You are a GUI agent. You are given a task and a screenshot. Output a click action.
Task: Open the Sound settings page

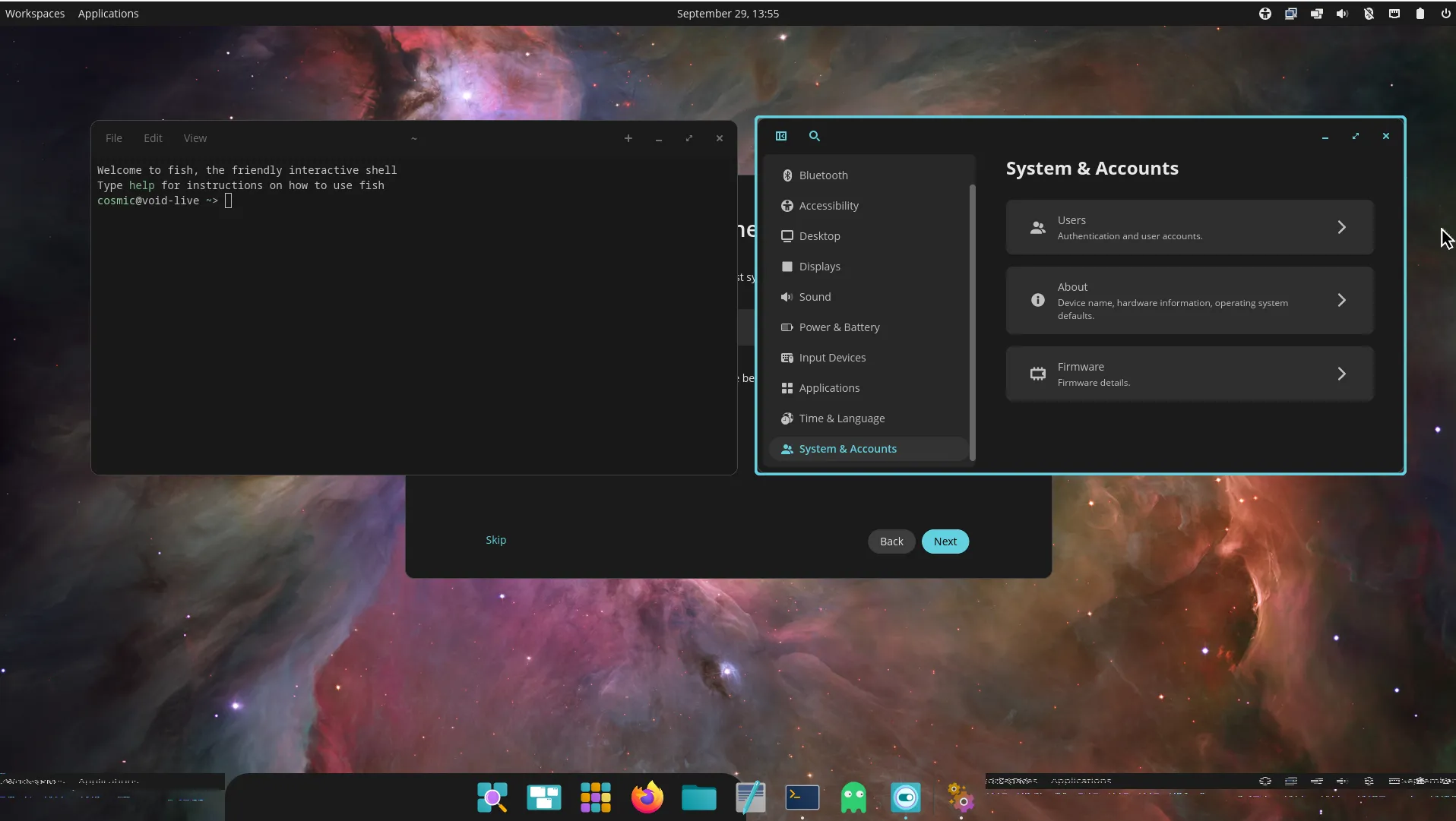(x=815, y=297)
